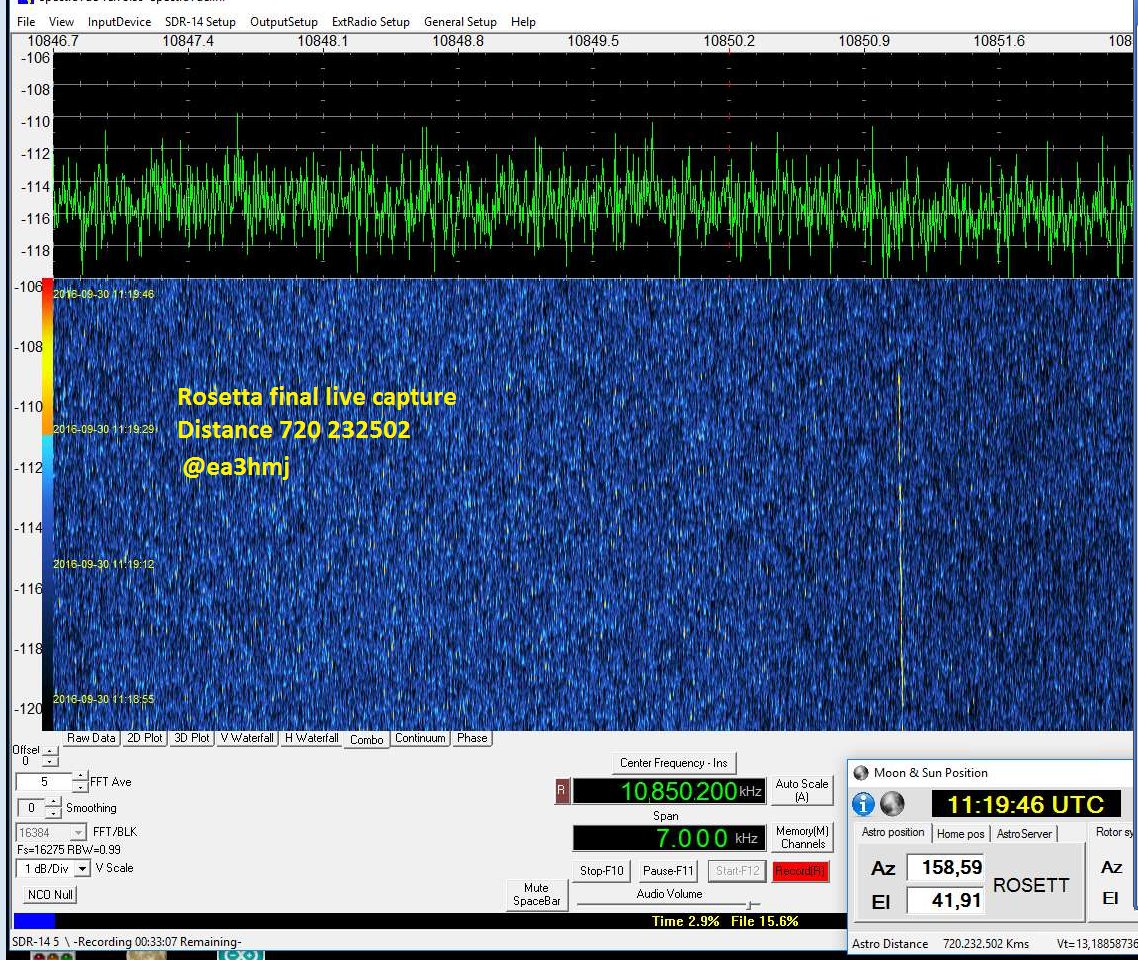Open the AstroServer tab
The image size is (1138, 960).
1024,834
